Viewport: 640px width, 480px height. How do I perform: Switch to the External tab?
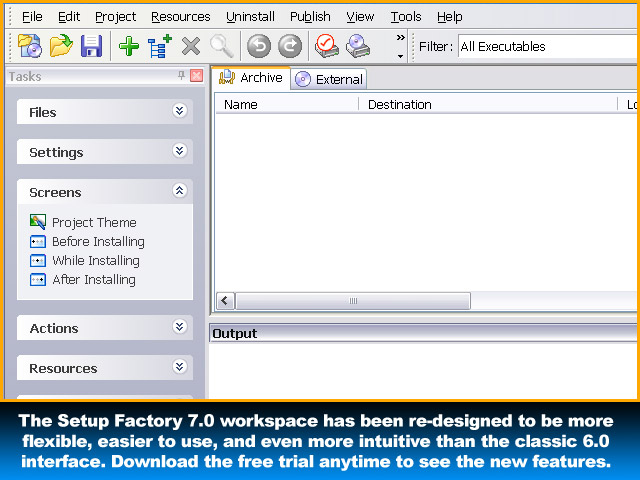[x=329, y=79]
